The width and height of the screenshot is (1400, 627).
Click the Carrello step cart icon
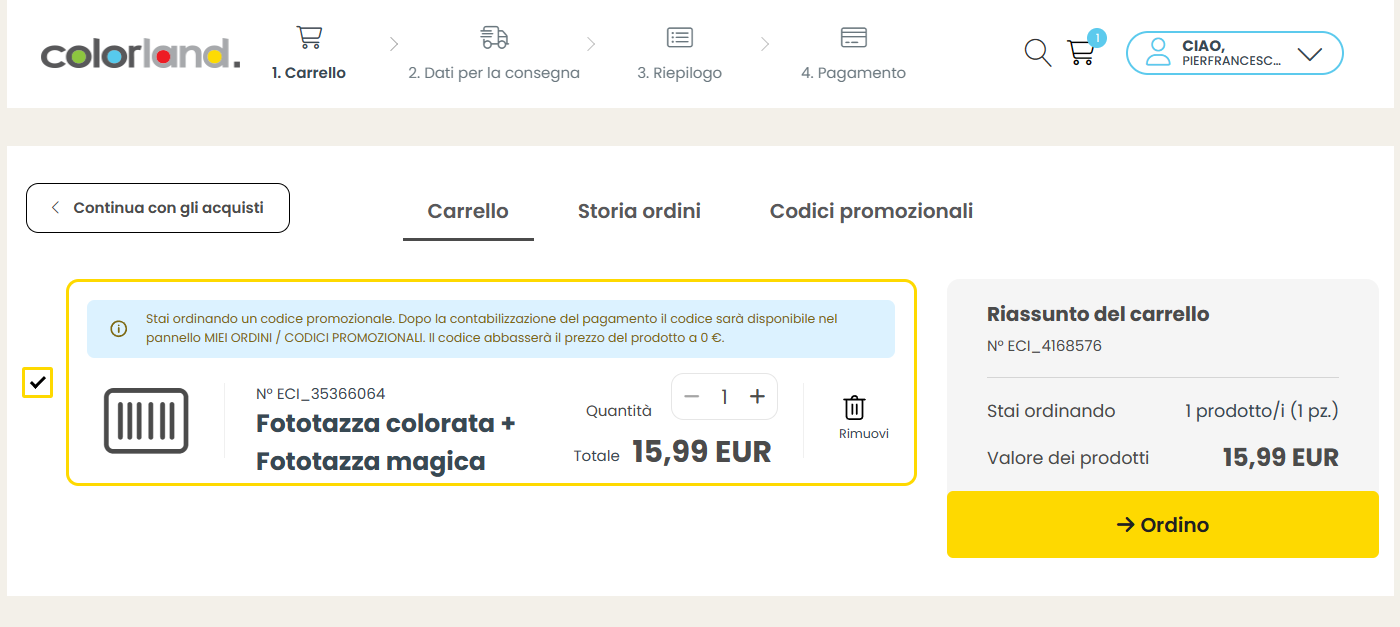(309, 38)
